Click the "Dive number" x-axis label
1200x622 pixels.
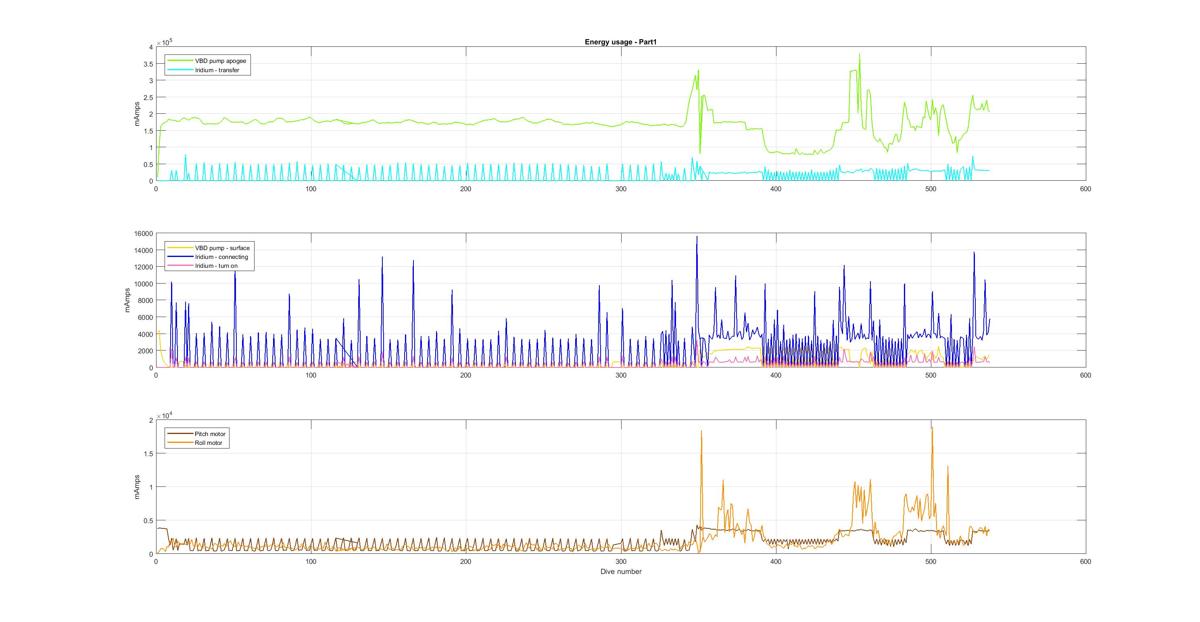click(620, 572)
